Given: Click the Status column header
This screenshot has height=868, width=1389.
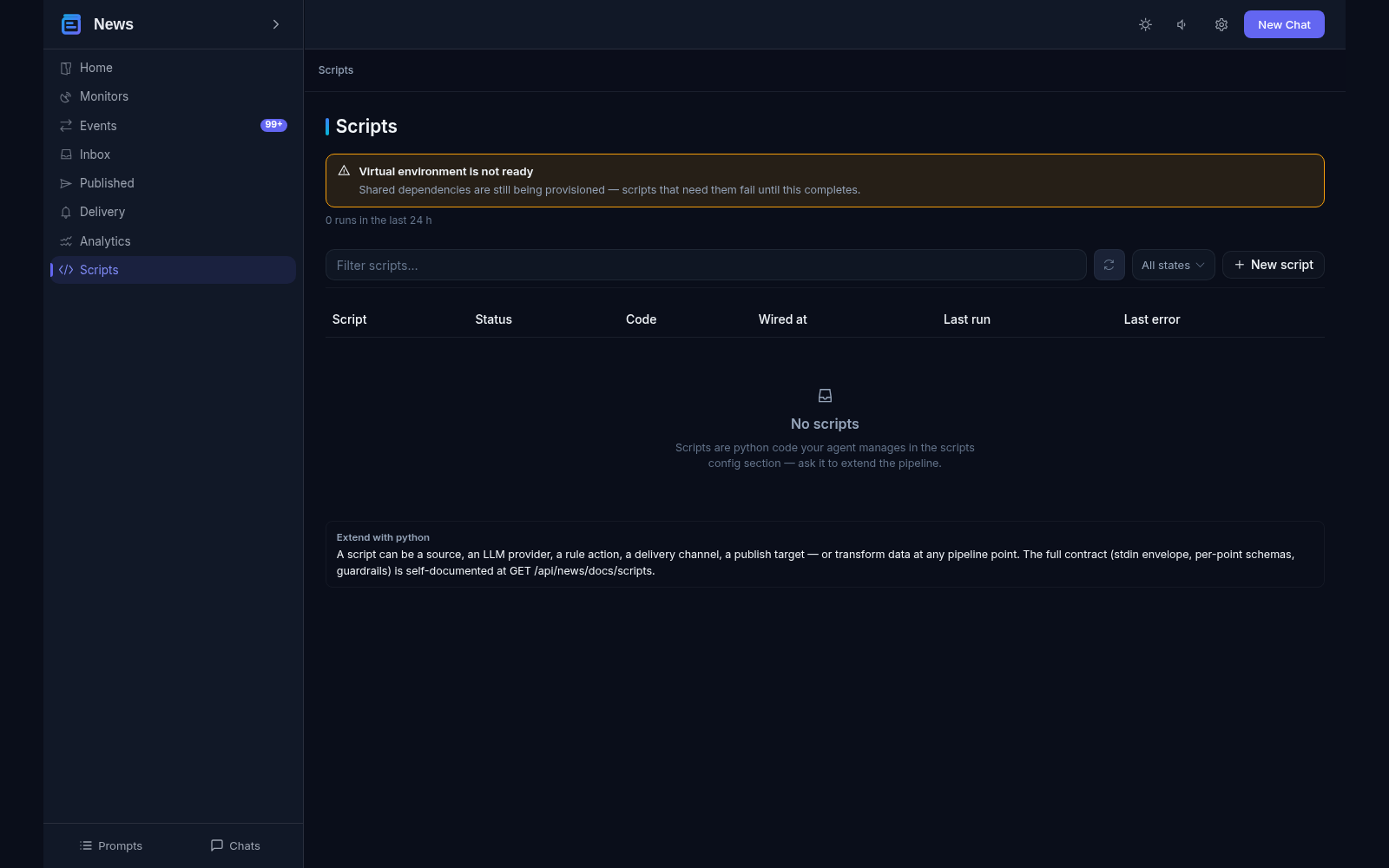Looking at the screenshot, I should (x=493, y=319).
